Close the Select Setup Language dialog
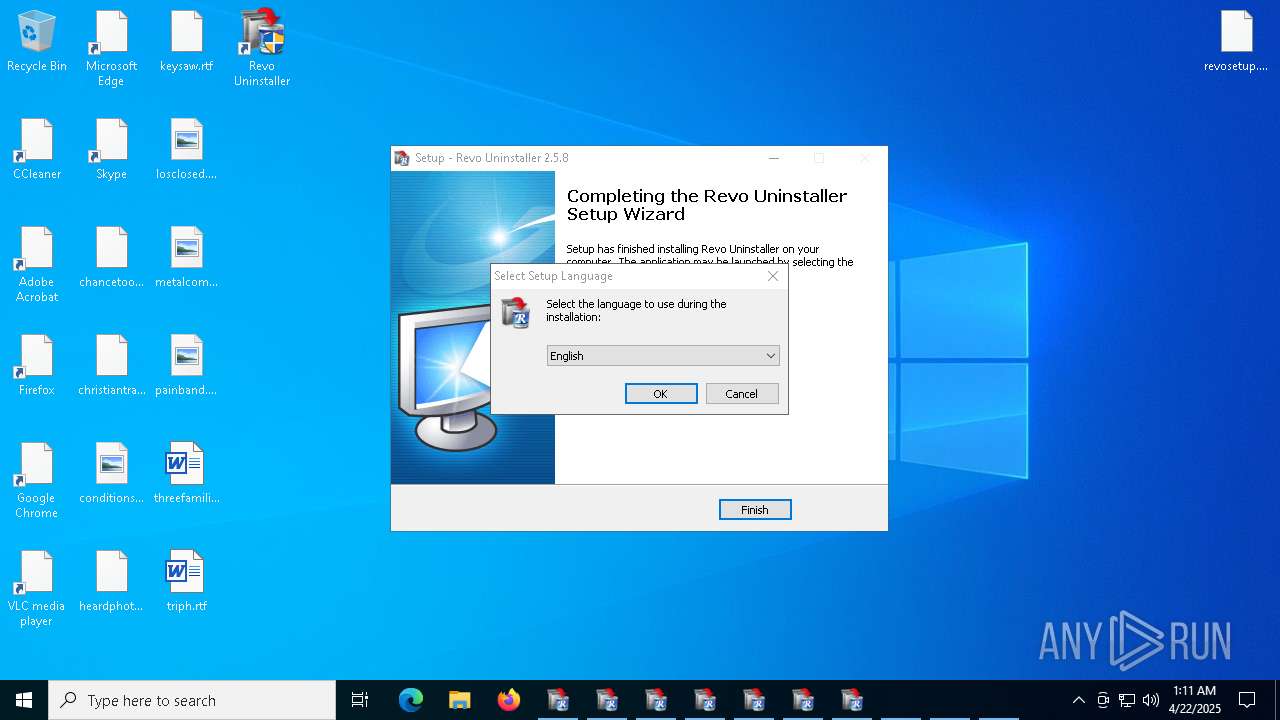The height and width of the screenshot is (720, 1280). click(x=773, y=276)
